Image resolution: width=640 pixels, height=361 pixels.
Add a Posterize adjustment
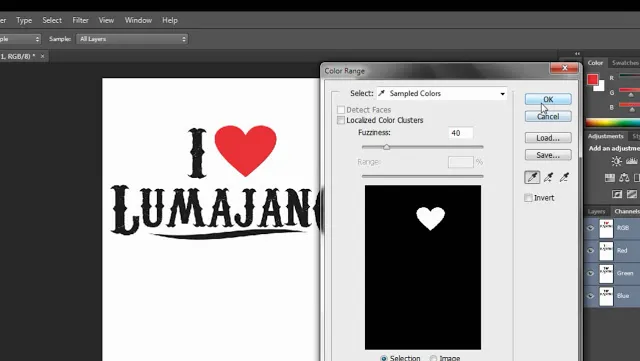632,194
